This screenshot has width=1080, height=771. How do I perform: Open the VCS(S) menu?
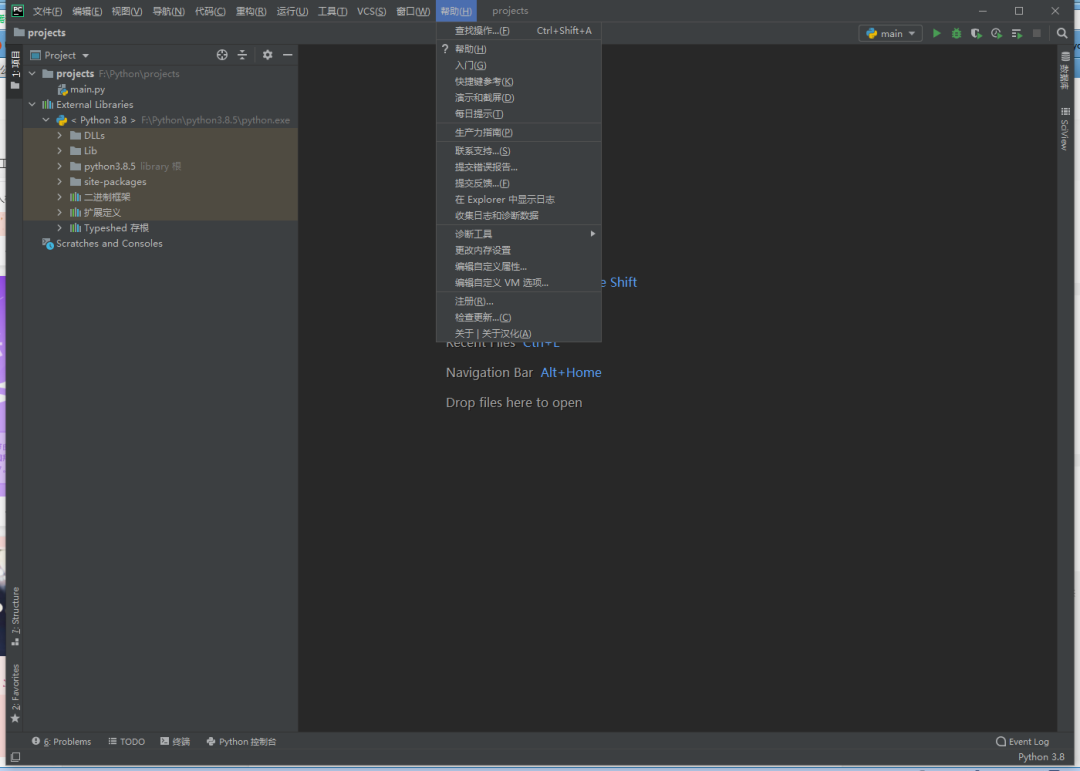(x=371, y=11)
